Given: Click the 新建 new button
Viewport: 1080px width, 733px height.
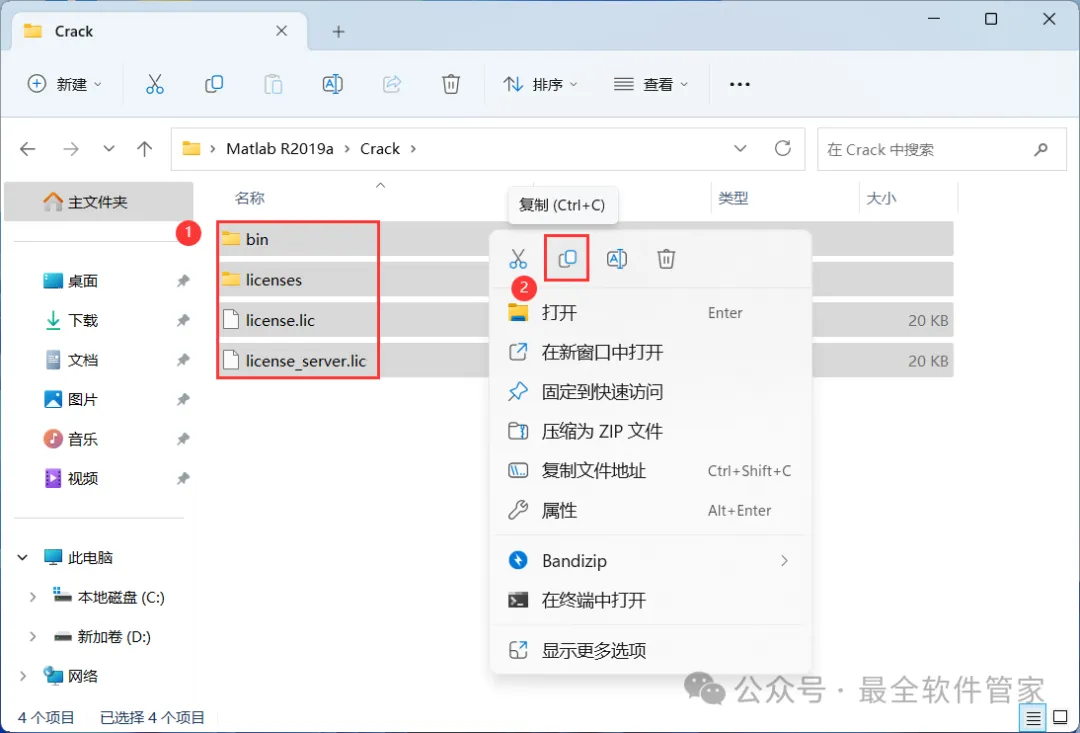Looking at the screenshot, I should click(65, 84).
